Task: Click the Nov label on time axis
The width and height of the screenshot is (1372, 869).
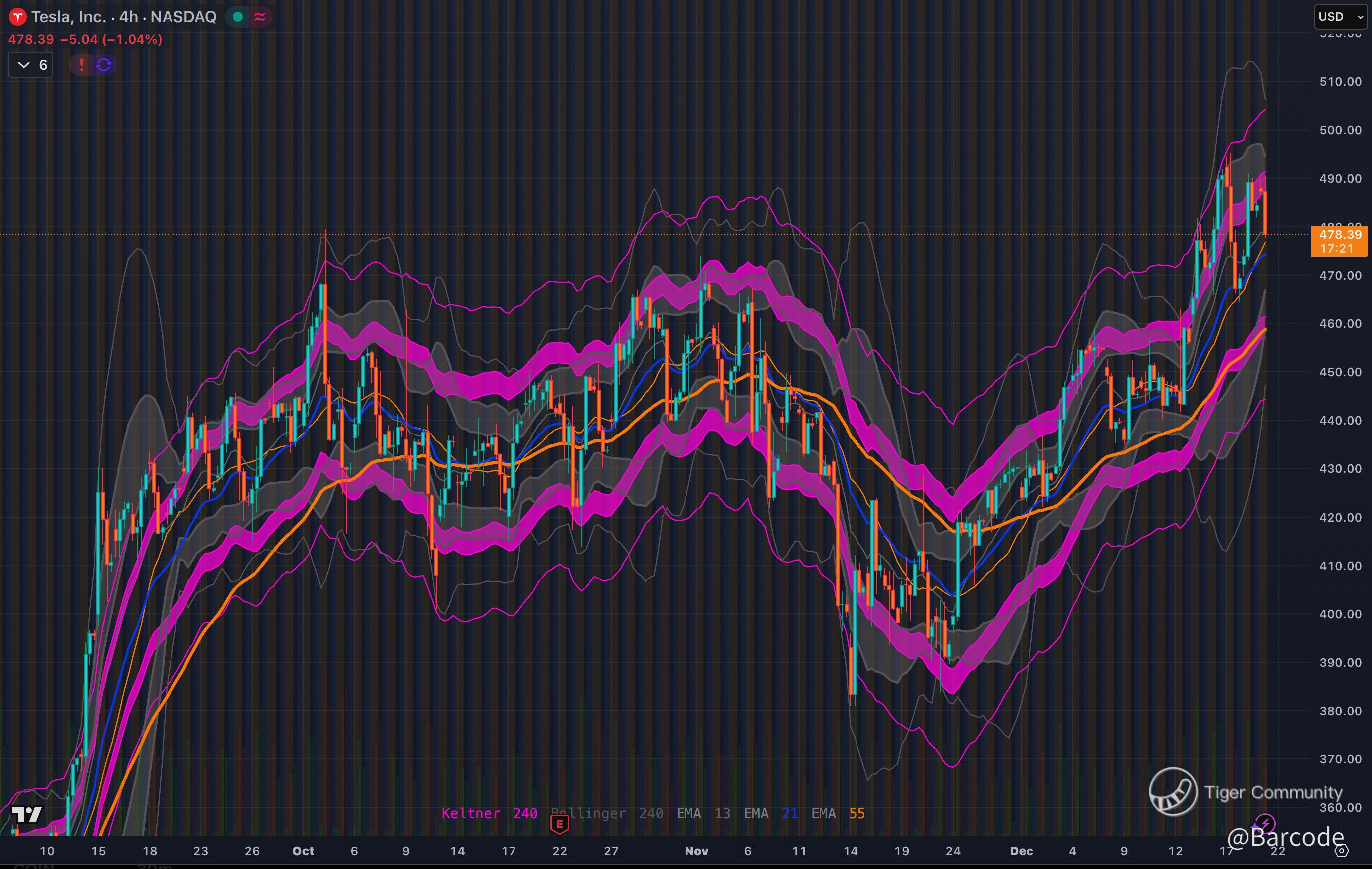Action: click(x=696, y=851)
